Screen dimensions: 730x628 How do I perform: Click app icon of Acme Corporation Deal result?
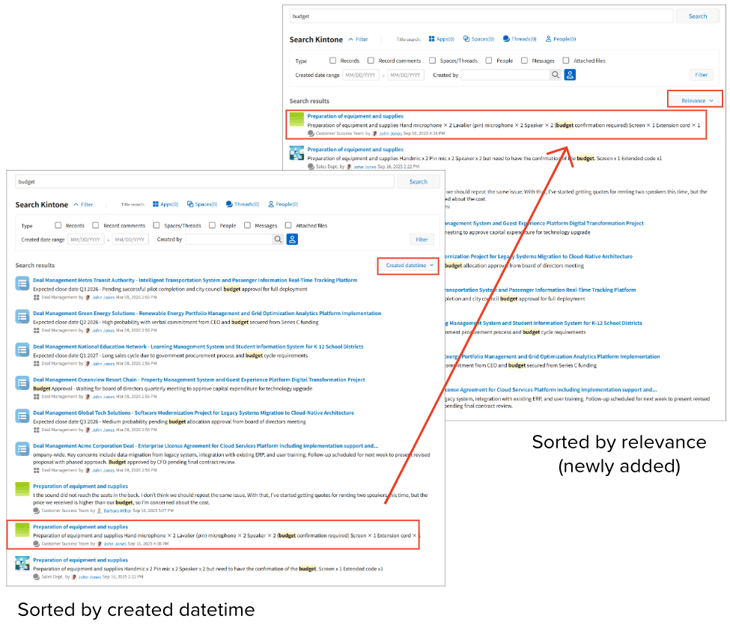22,449
